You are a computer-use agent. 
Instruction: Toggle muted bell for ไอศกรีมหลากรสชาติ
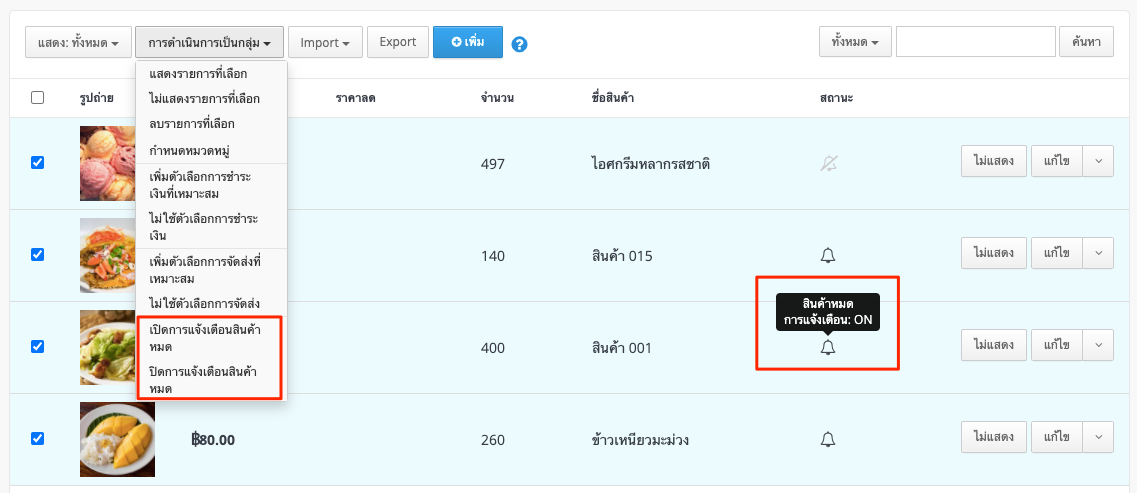coord(827,164)
